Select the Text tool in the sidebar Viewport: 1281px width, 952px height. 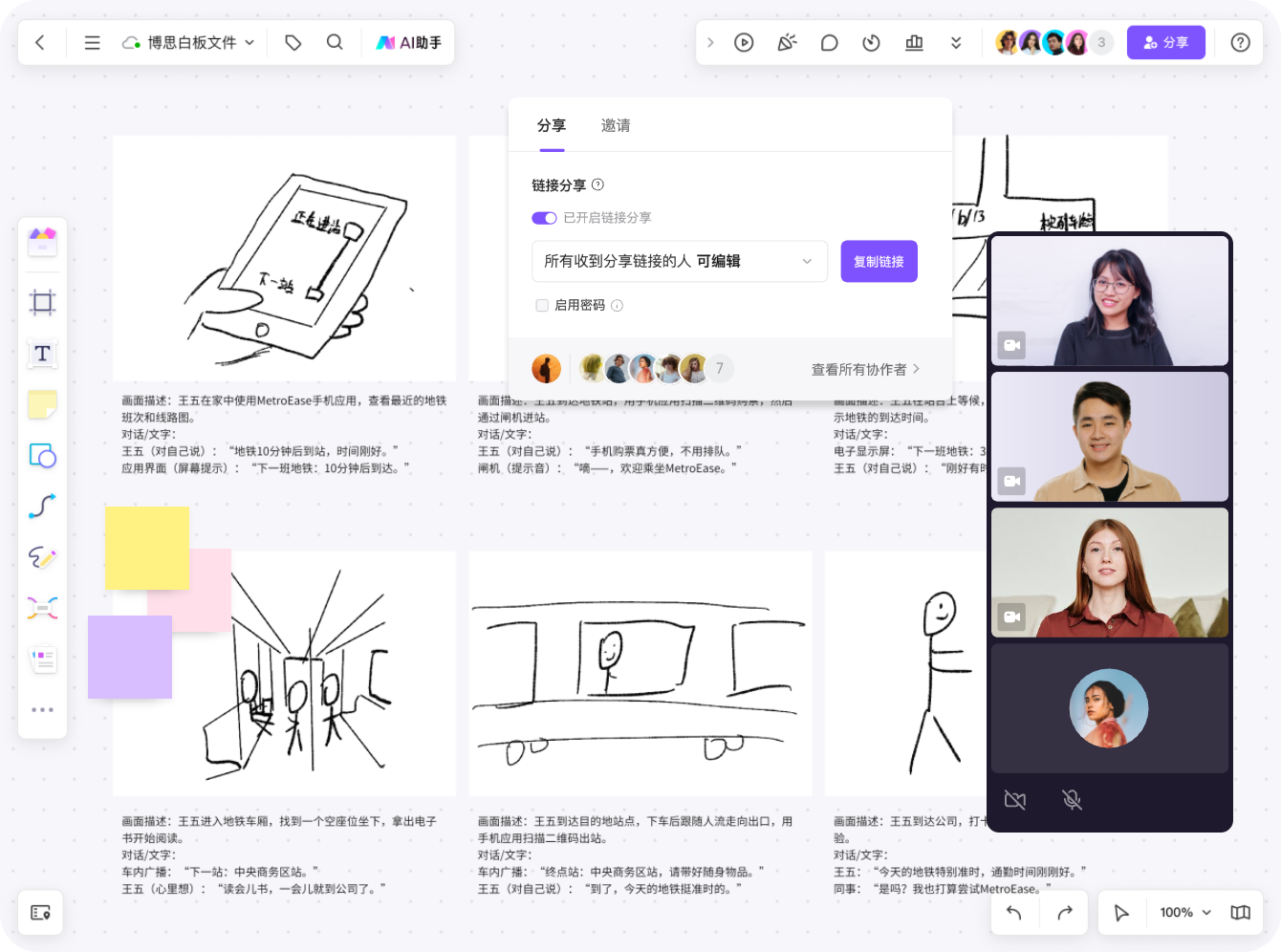pyautogui.click(x=42, y=353)
